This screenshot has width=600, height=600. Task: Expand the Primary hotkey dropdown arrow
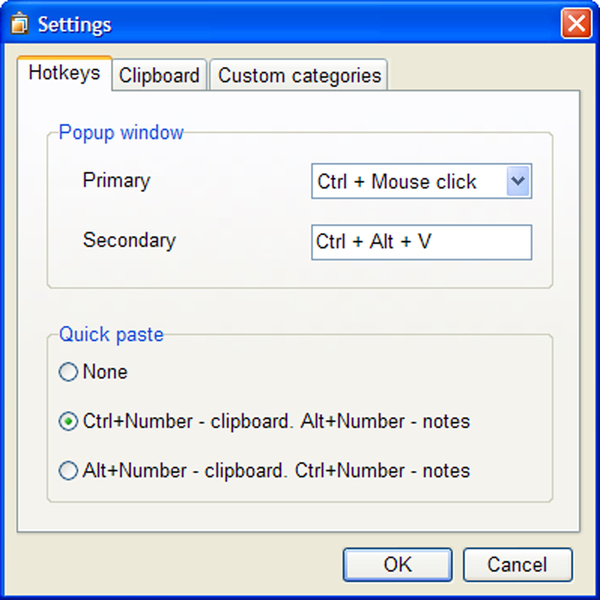[518, 181]
